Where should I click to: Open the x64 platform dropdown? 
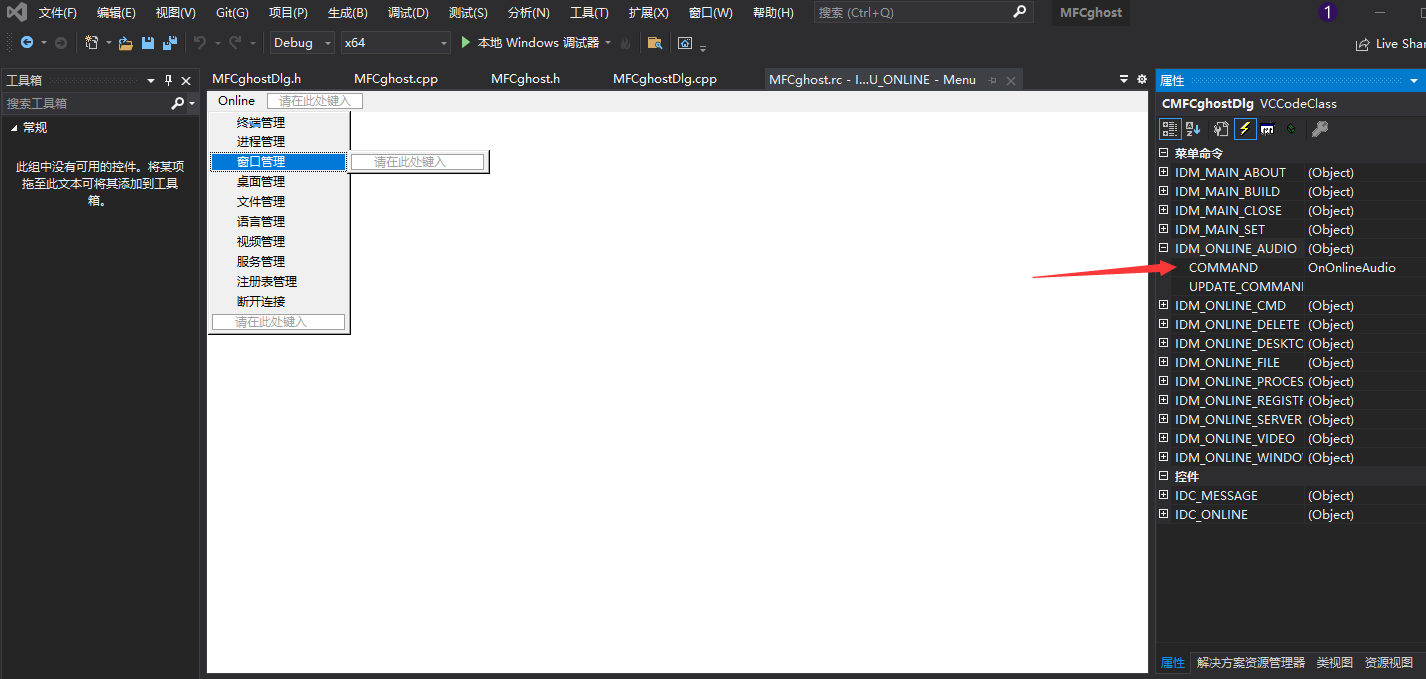(x=395, y=43)
